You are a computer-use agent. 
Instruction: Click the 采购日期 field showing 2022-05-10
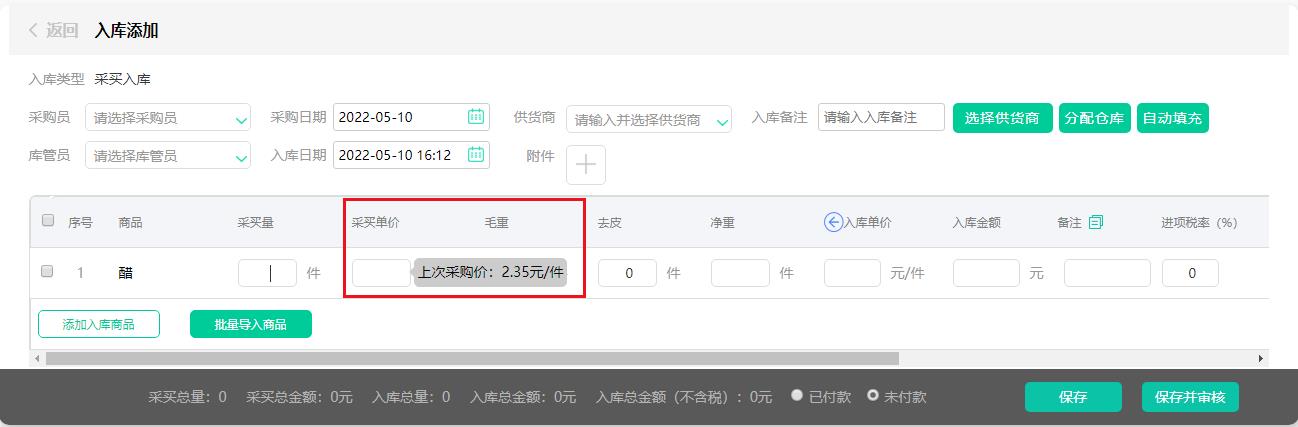point(411,117)
